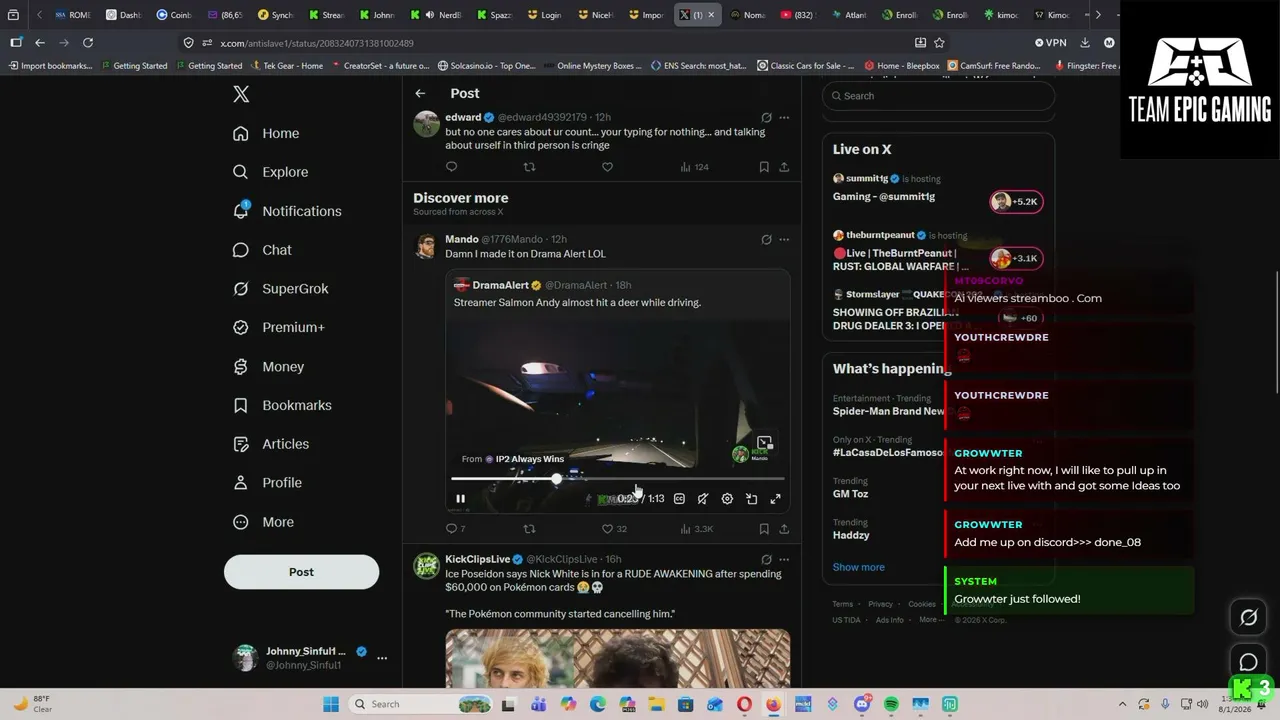Image resolution: width=1280 pixels, height=720 pixels.
Task: Select Premium+ in the sidebar
Action: click(x=278, y=328)
